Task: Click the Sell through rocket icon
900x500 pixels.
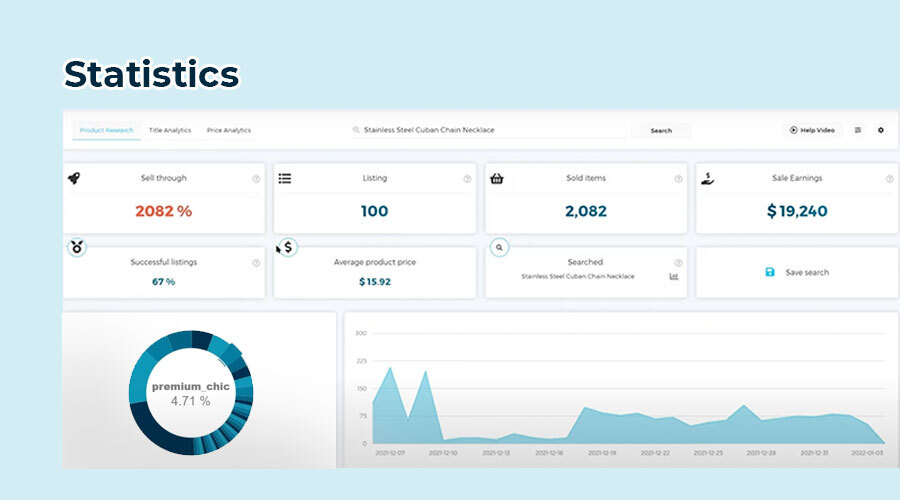Action: coord(74,178)
